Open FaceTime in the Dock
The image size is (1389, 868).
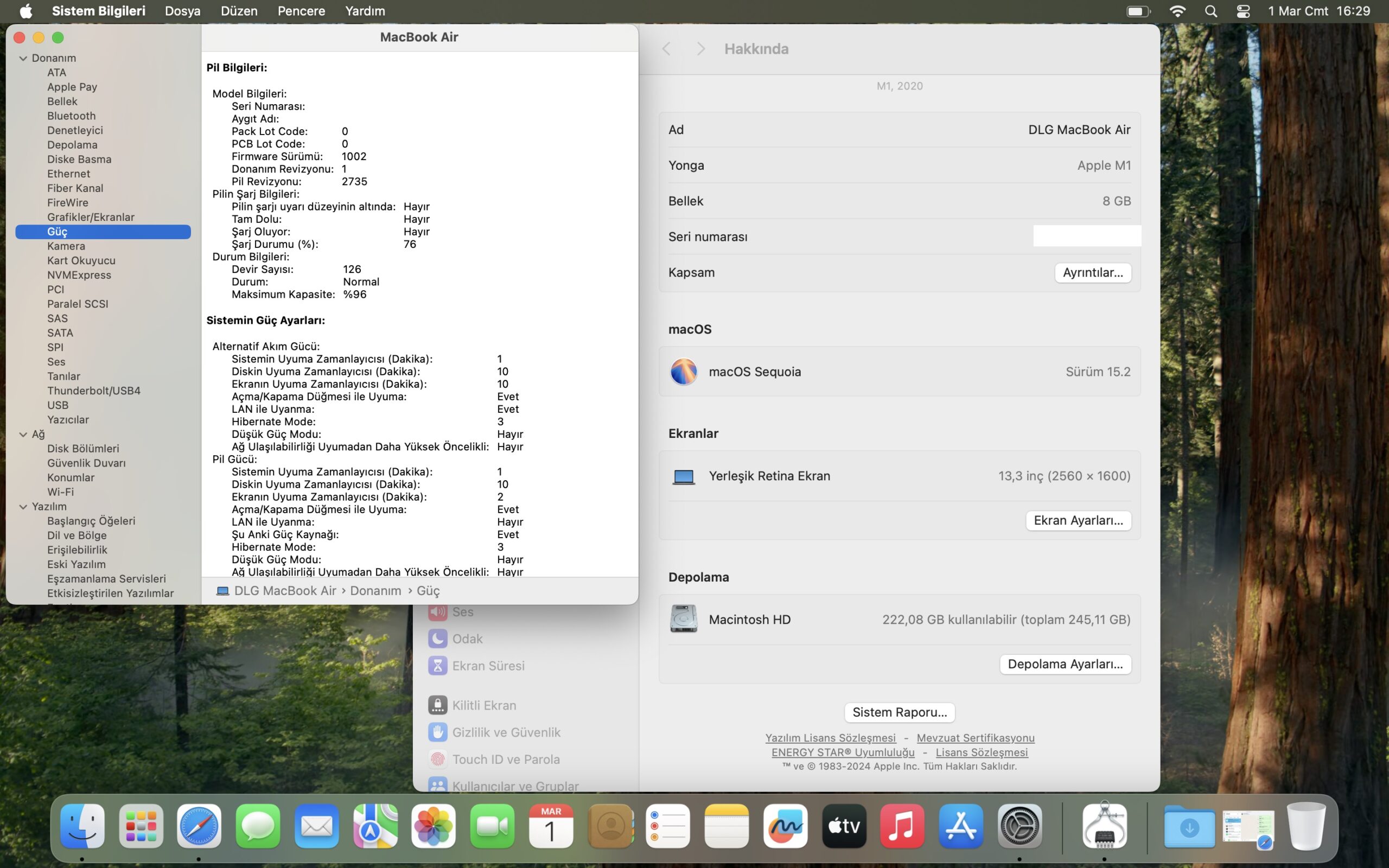point(493,826)
